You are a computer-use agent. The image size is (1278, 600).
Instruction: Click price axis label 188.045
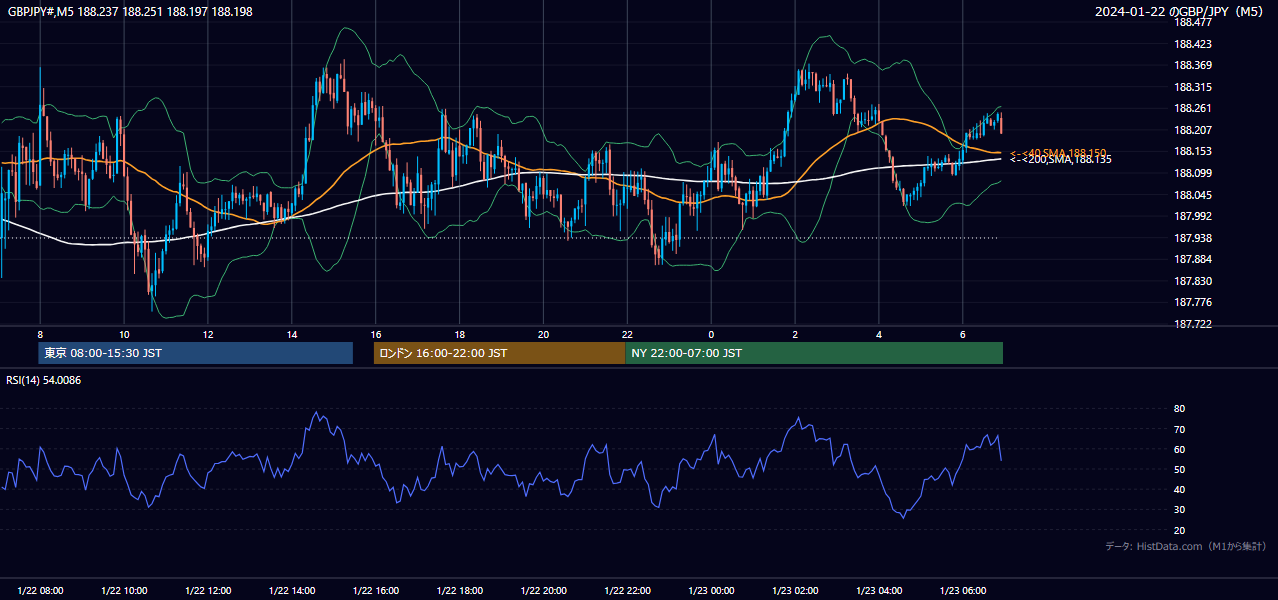pos(1192,195)
